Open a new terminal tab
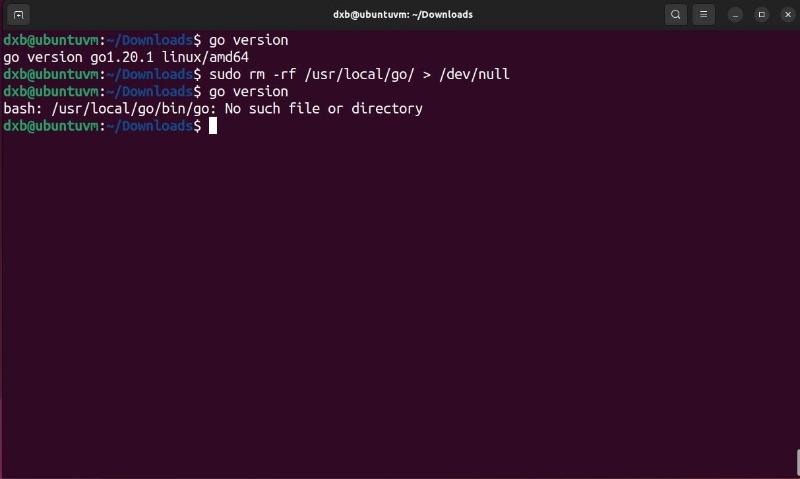 (18, 15)
